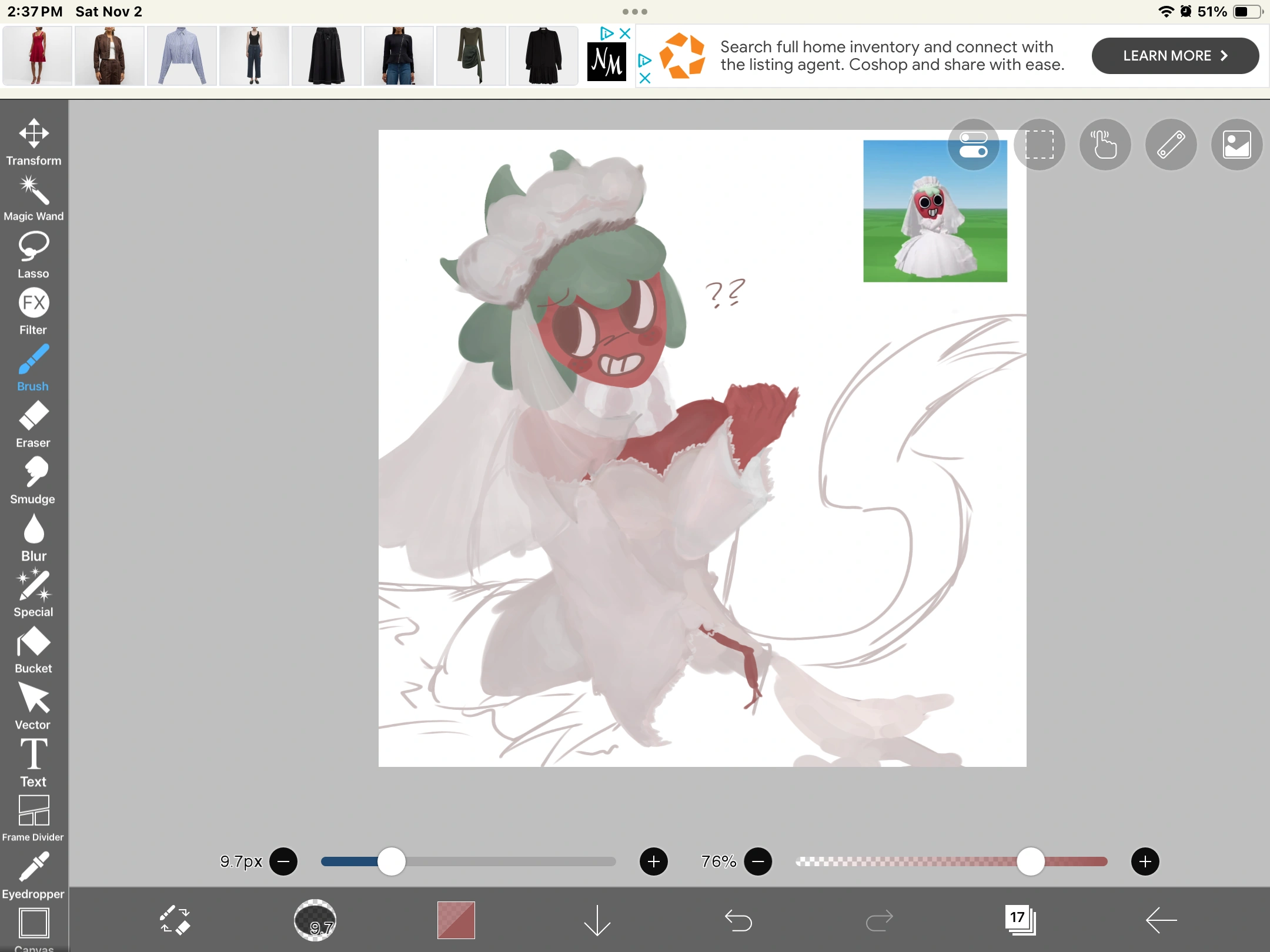Tap the down arrow to hide toolbar

pyautogui.click(x=597, y=920)
